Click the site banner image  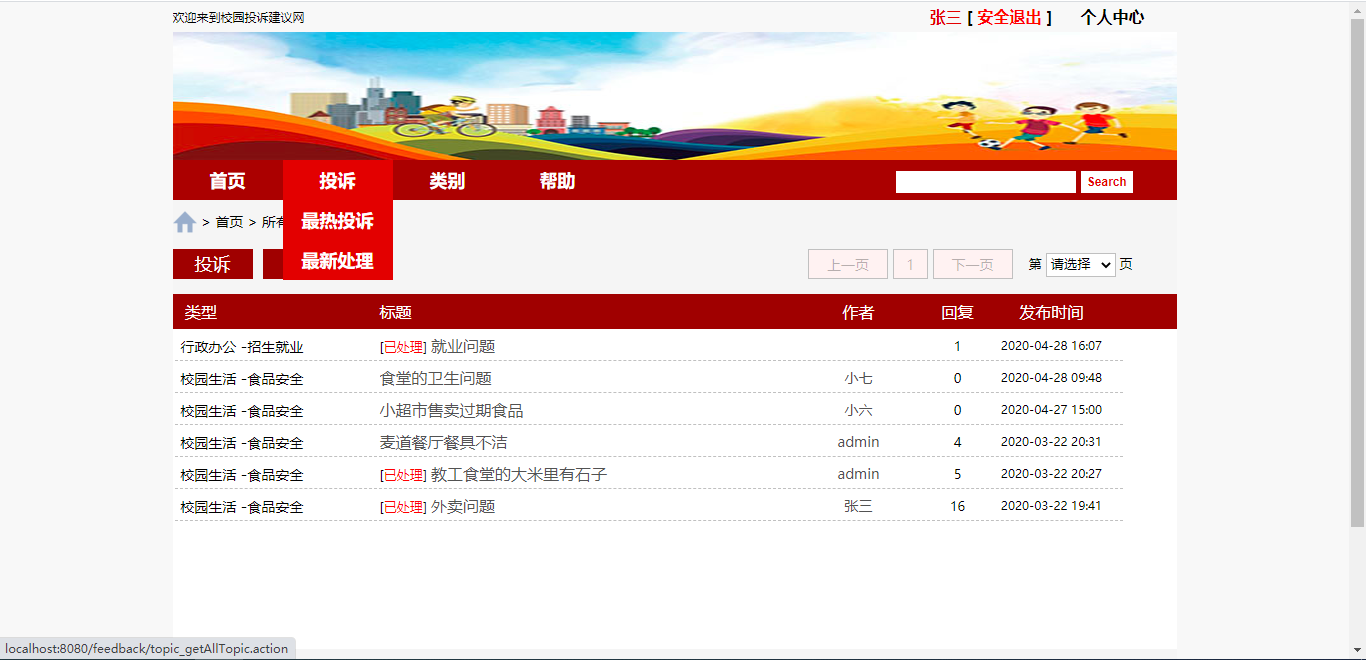click(675, 96)
